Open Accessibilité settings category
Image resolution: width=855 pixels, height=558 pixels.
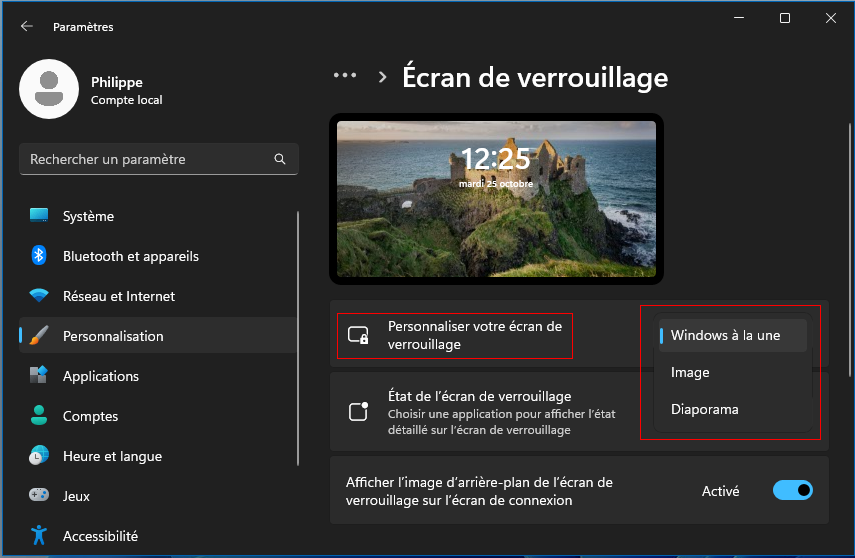coord(158,536)
